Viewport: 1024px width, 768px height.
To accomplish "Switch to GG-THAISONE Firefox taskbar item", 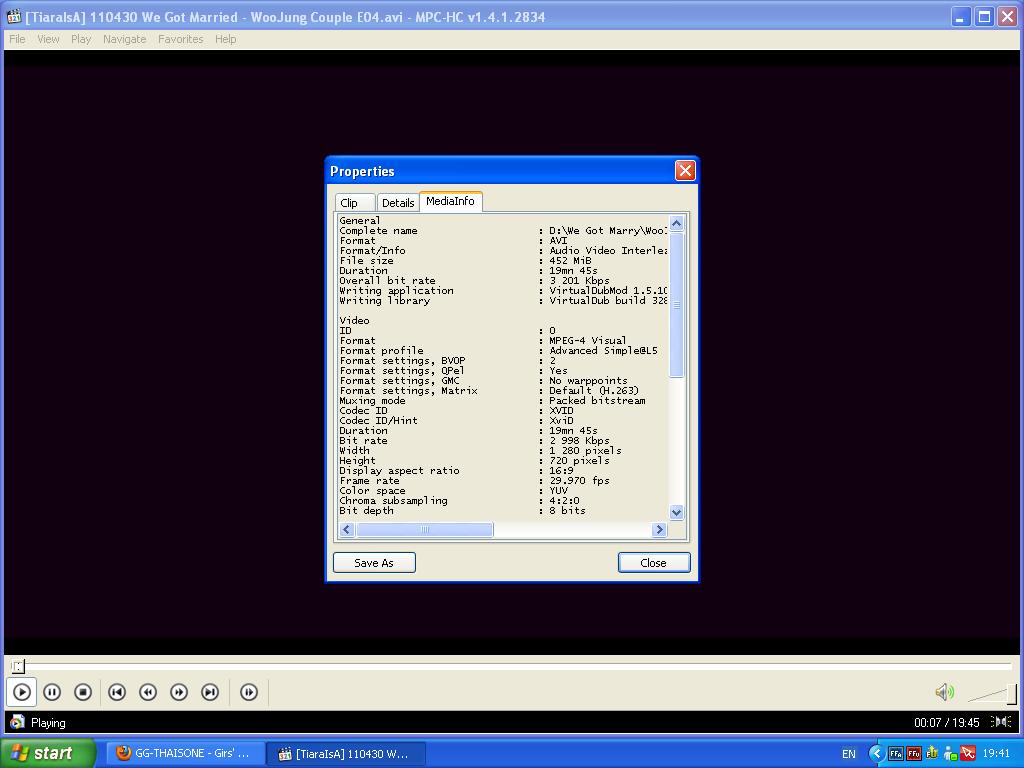I will 185,754.
